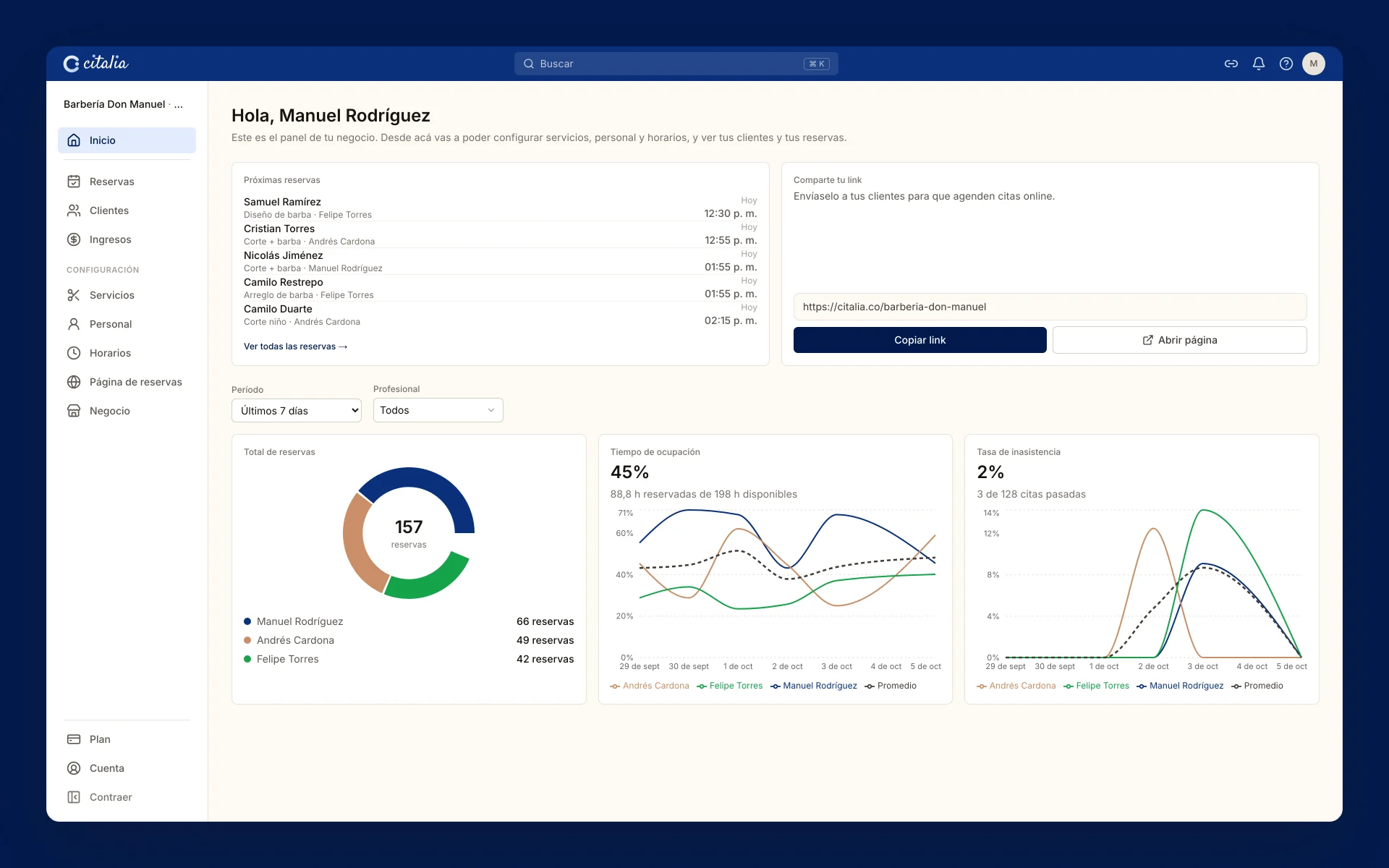Click the citalia logo

pyautogui.click(x=95, y=64)
